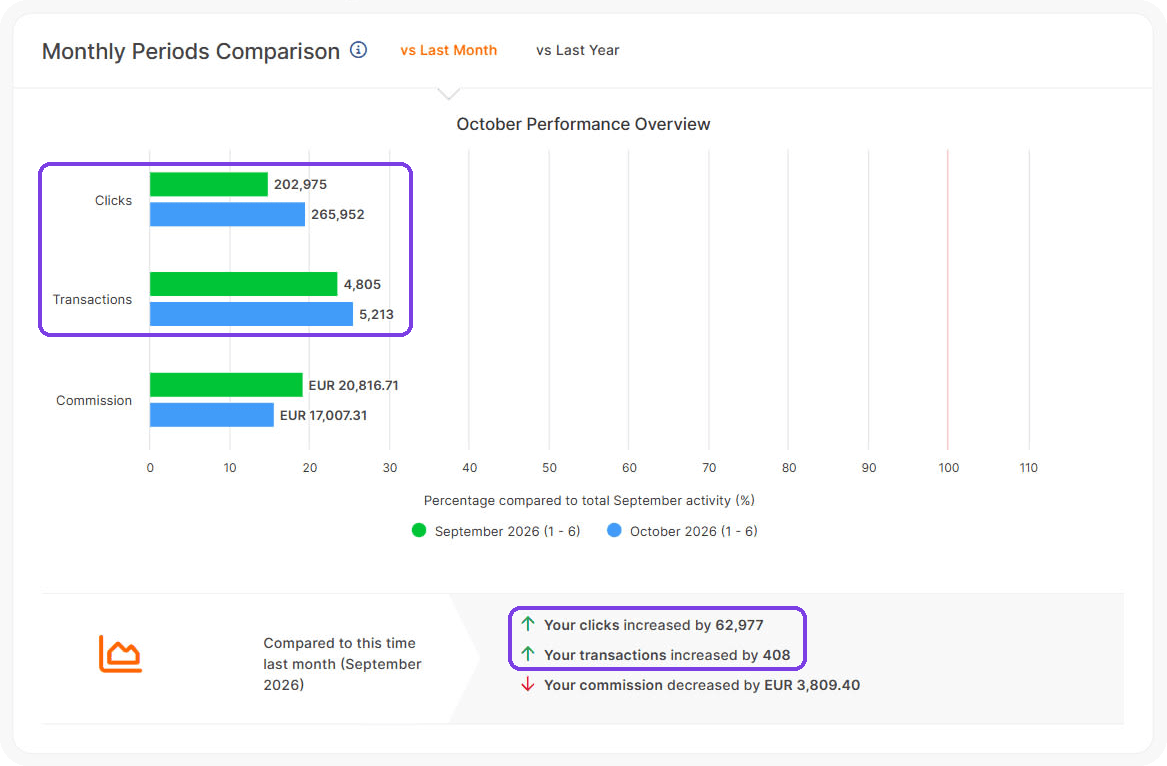Click the October Performance Overview title
This screenshot has height=766, width=1167.
[x=583, y=124]
